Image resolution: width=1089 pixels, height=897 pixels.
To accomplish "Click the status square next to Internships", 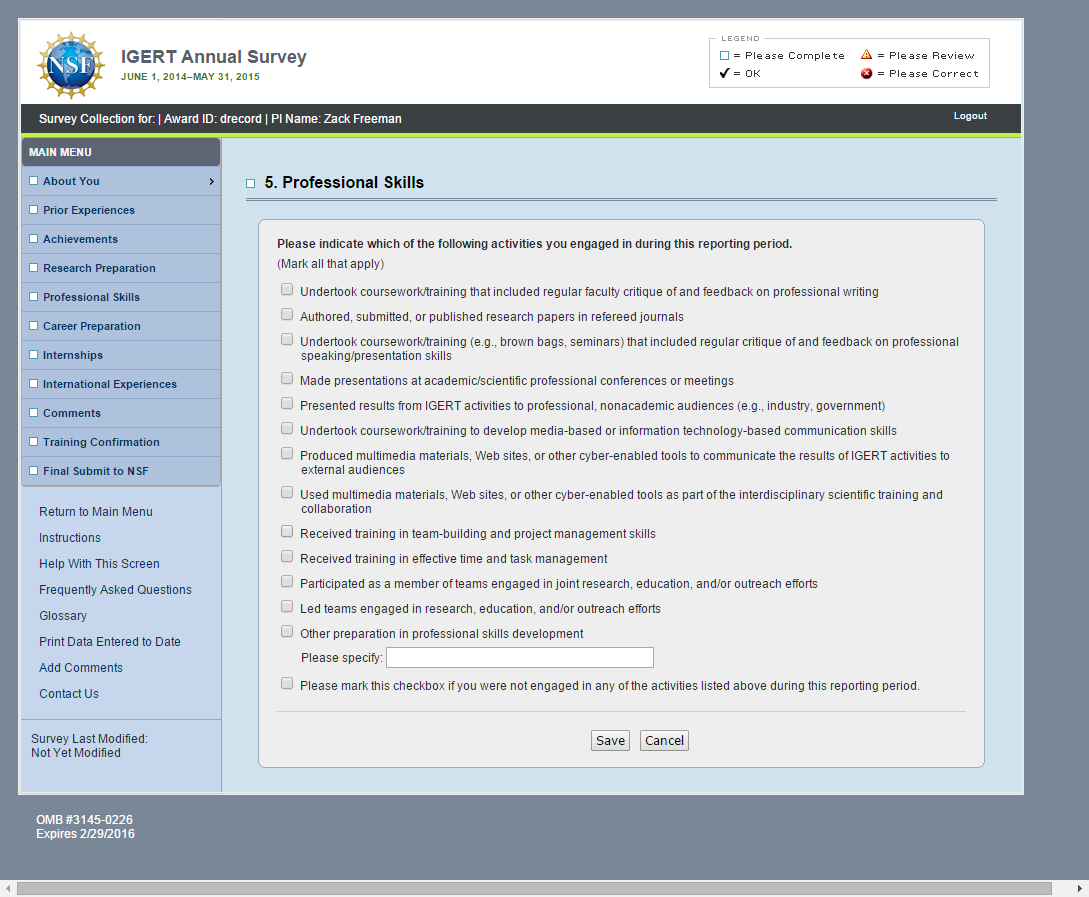I will click(34, 355).
